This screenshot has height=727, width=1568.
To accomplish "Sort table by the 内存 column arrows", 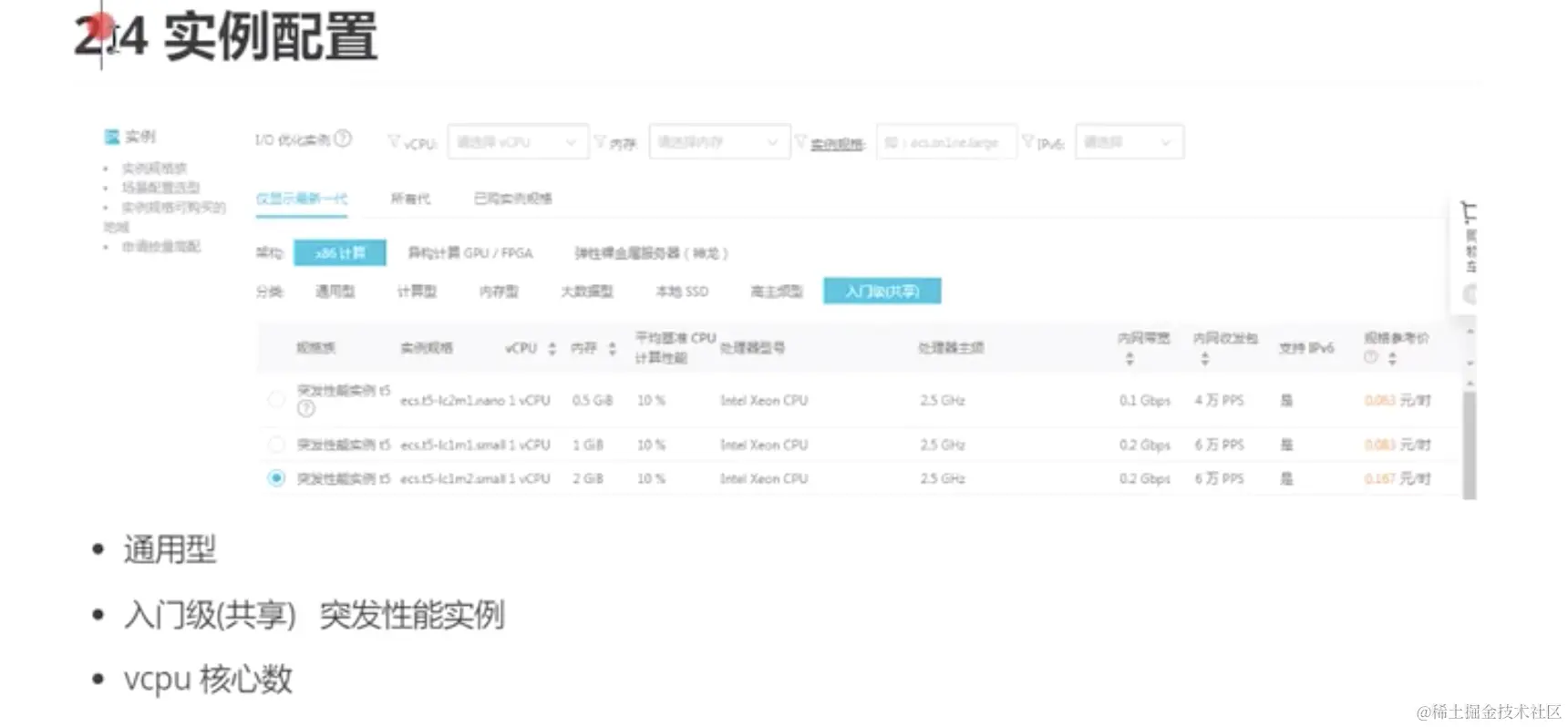I will pos(613,349).
